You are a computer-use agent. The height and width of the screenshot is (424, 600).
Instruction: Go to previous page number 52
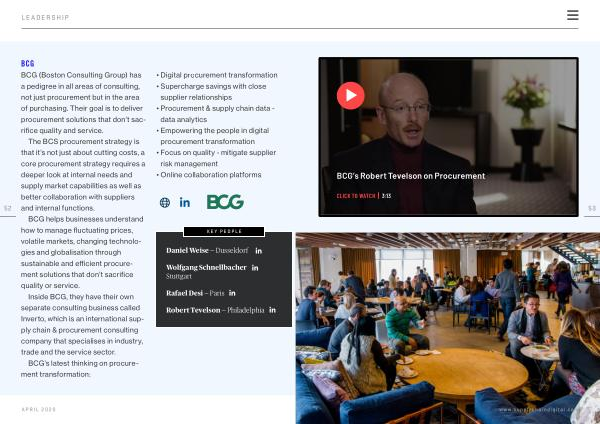coord(8,209)
